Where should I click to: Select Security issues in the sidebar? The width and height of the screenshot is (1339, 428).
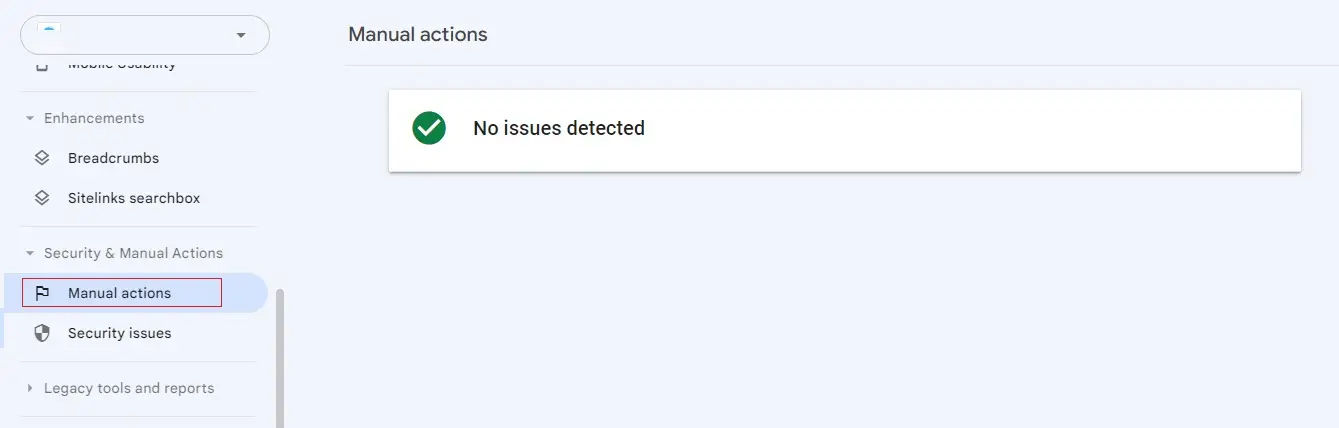[134, 333]
